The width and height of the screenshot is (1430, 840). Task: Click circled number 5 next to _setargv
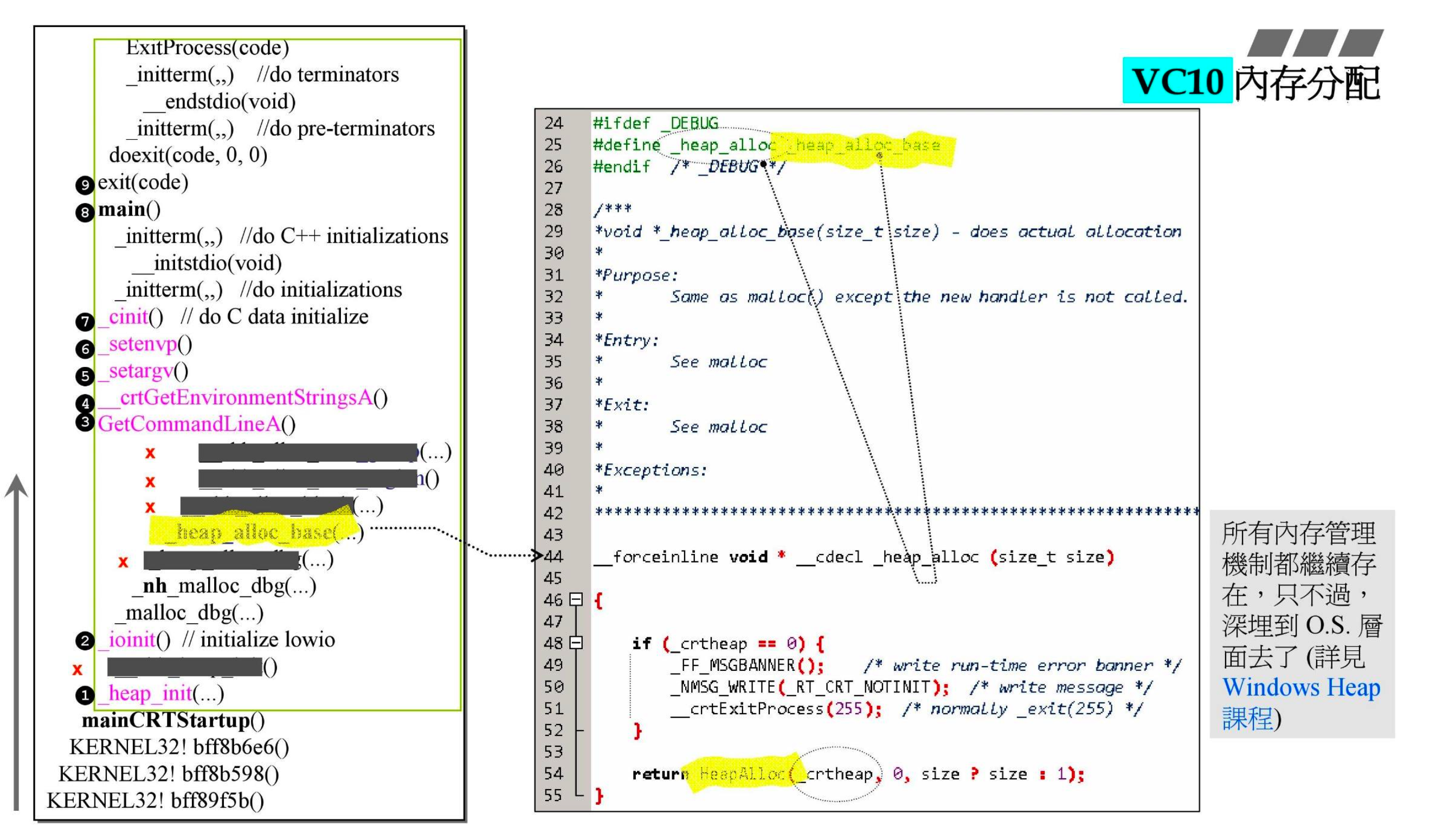pos(85,376)
